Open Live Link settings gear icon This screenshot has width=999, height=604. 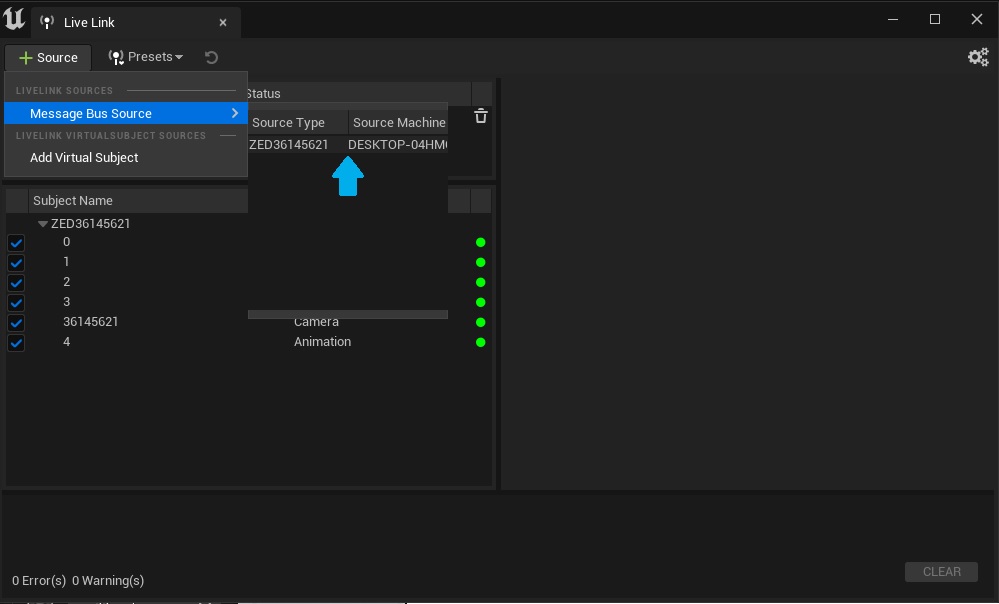pos(978,57)
